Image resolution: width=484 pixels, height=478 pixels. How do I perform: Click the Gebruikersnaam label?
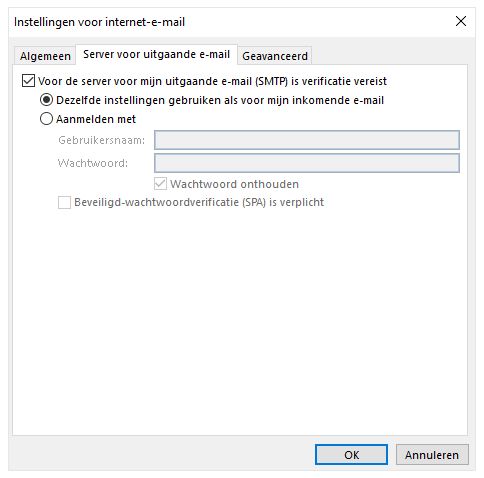[x=102, y=140]
